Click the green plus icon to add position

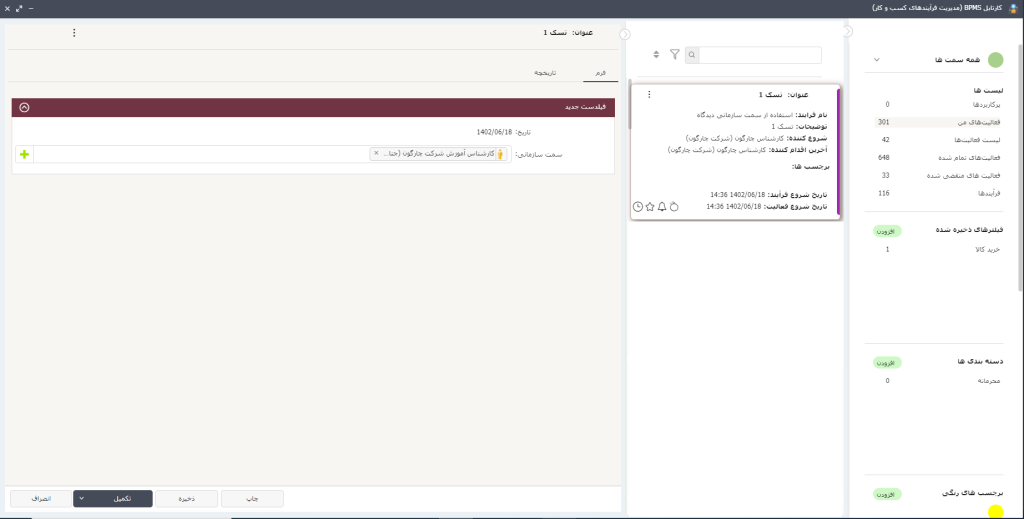[x=24, y=154]
